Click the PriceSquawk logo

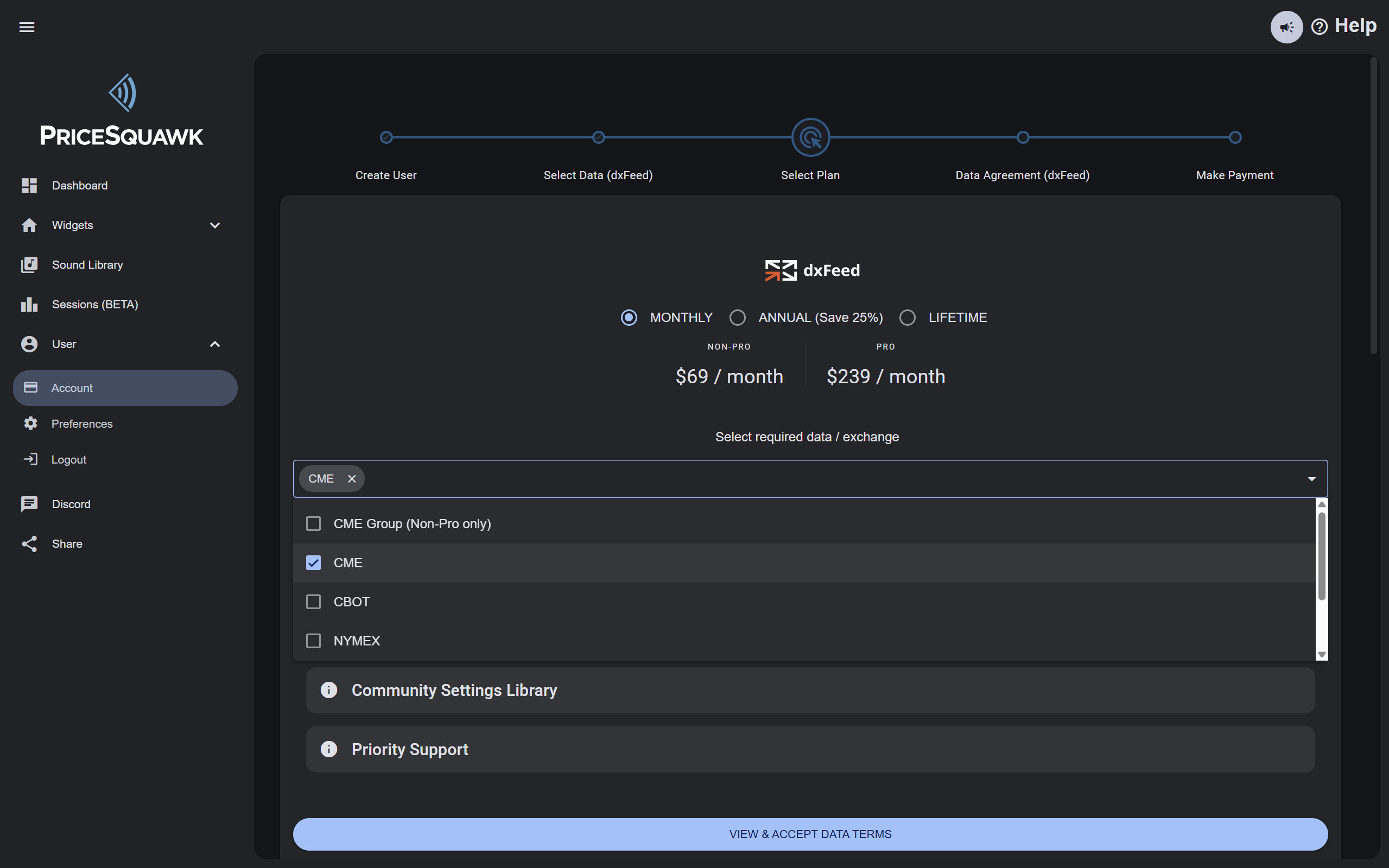[121, 109]
